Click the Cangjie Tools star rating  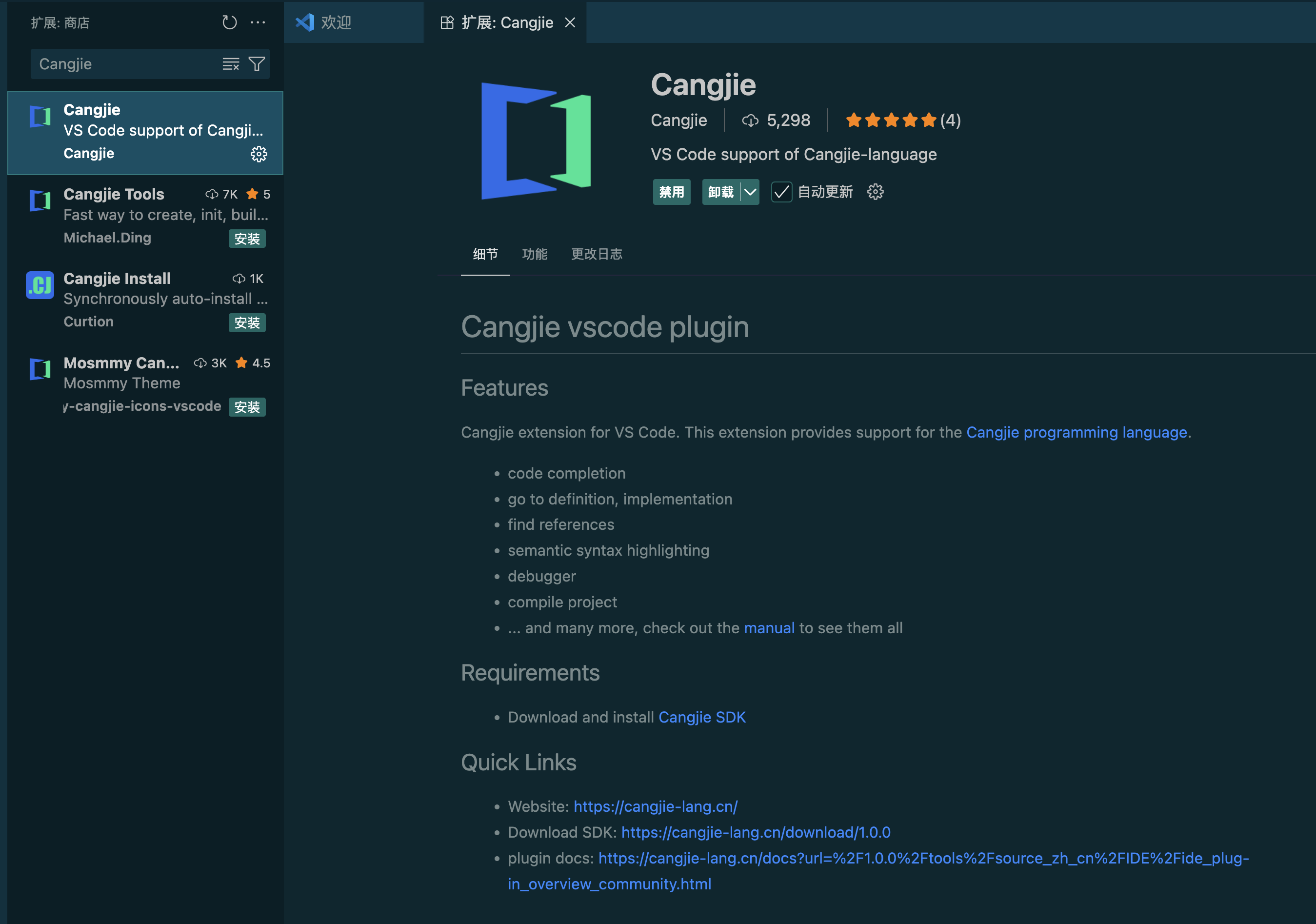[x=259, y=194]
